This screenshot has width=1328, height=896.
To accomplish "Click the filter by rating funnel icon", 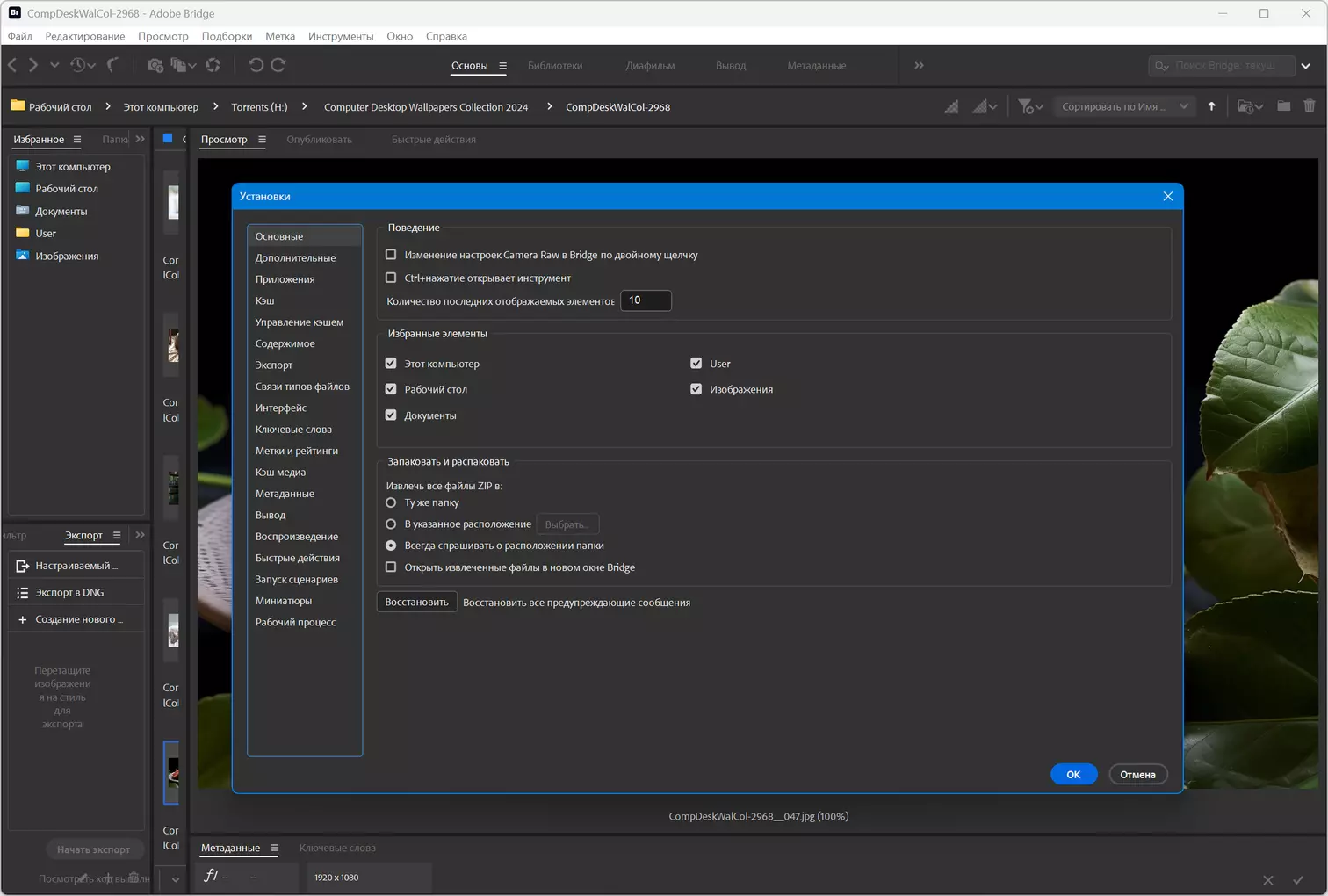I will (x=1030, y=106).
